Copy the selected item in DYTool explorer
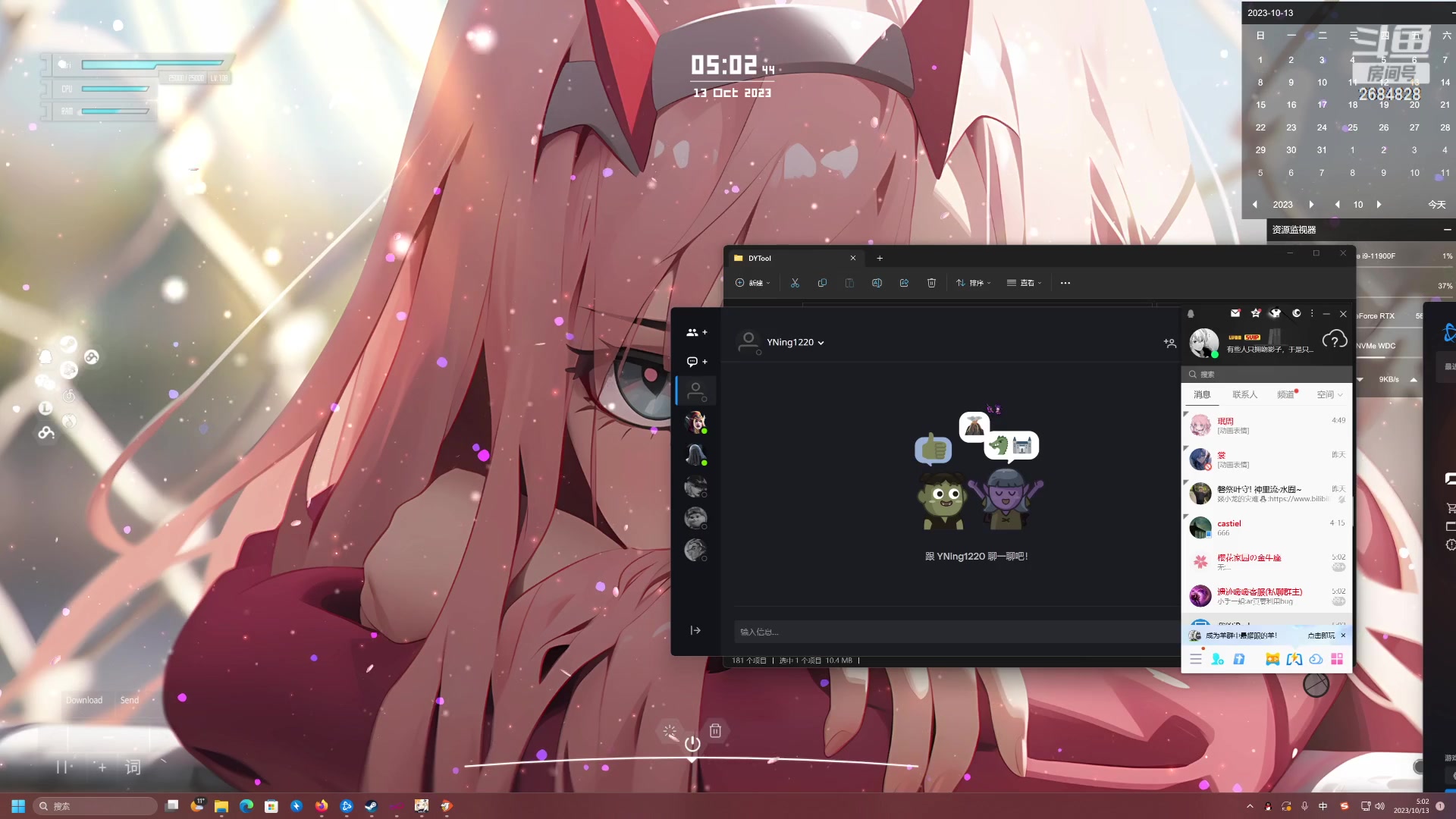 coord(822,283)
